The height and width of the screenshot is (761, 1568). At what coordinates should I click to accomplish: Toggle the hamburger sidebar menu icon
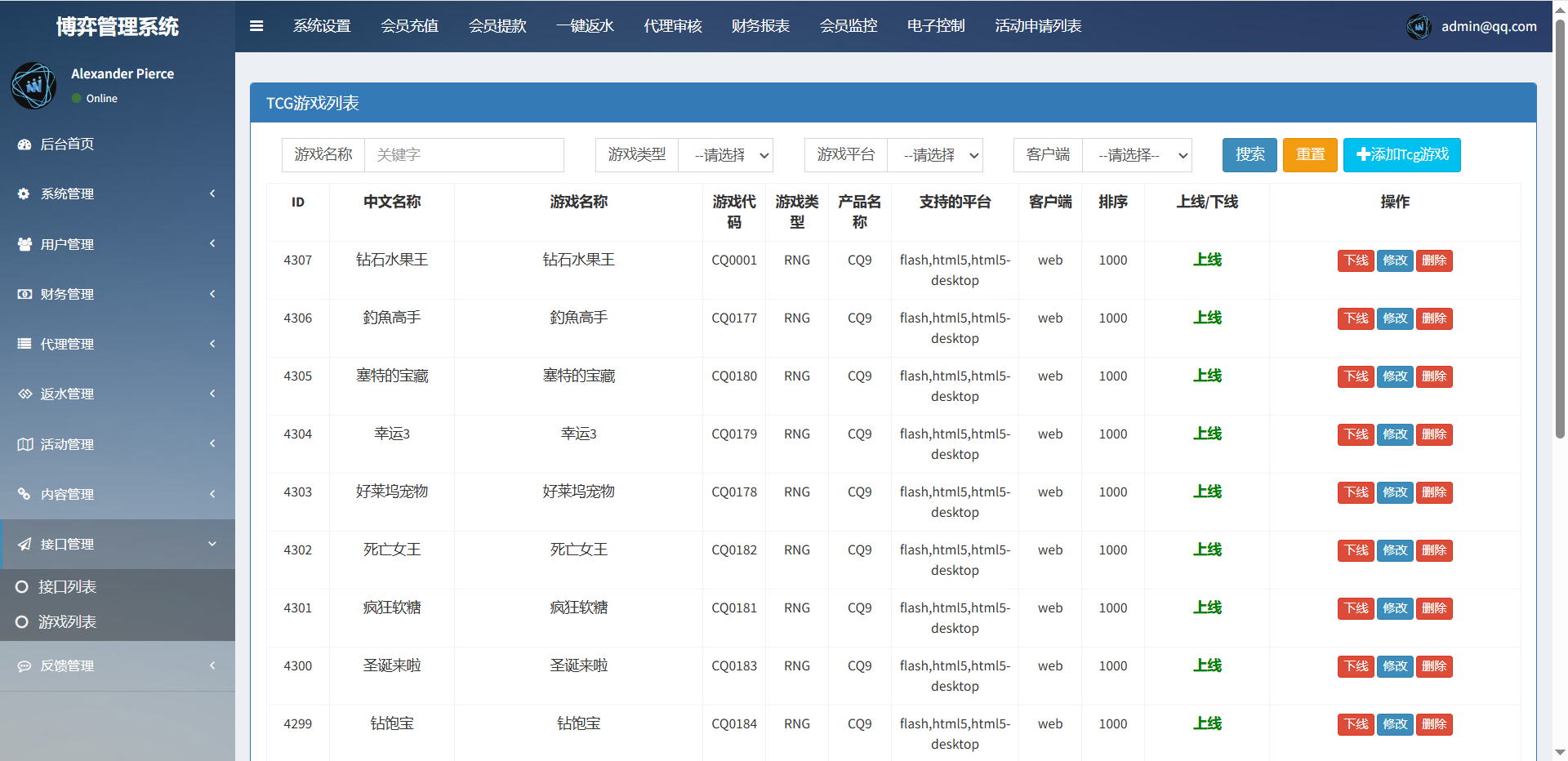pos(256,26)
